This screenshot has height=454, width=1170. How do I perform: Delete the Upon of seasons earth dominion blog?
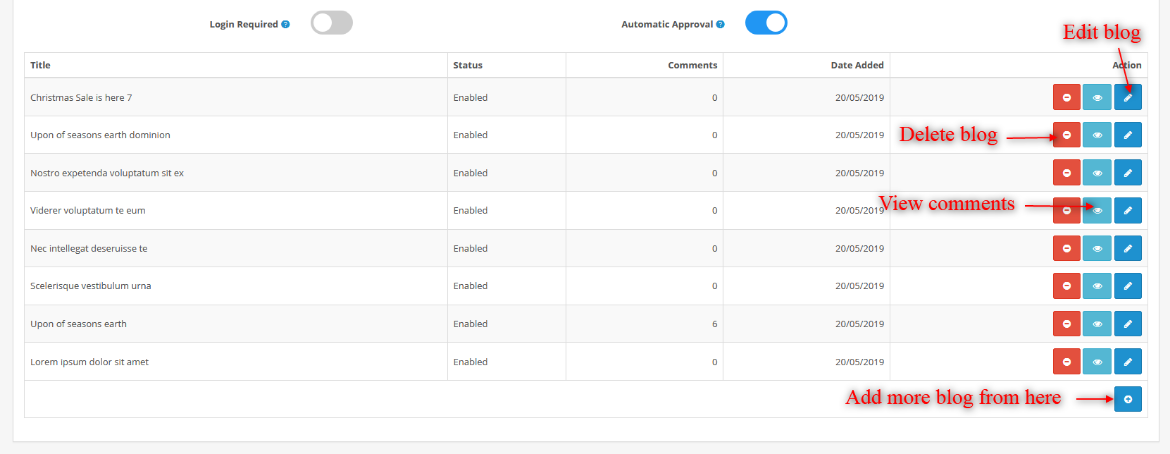tap(1067, 135)
